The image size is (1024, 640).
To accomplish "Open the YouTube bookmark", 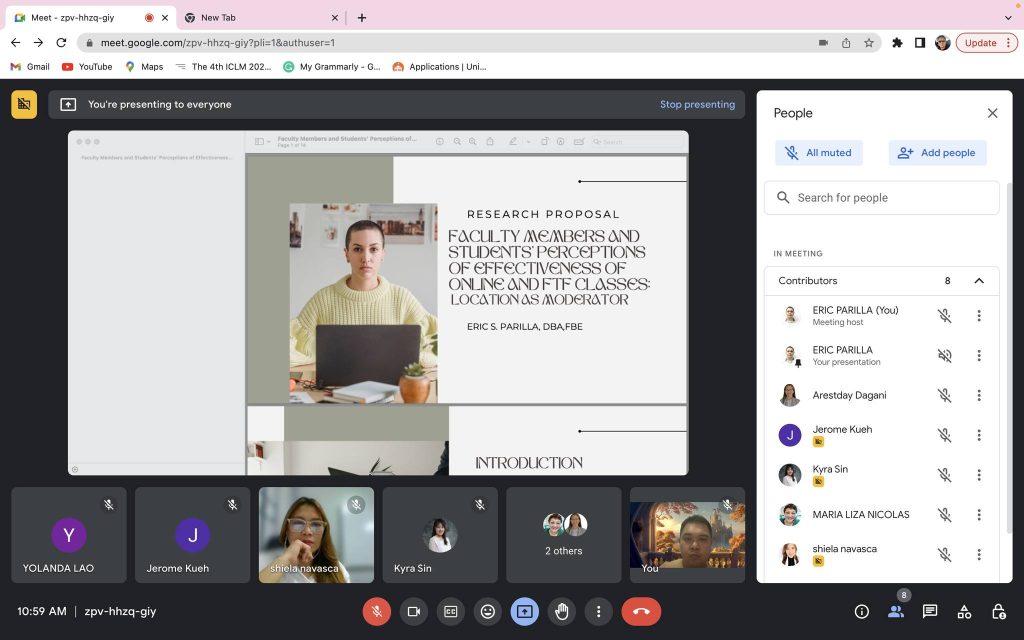I will point(87,67).
